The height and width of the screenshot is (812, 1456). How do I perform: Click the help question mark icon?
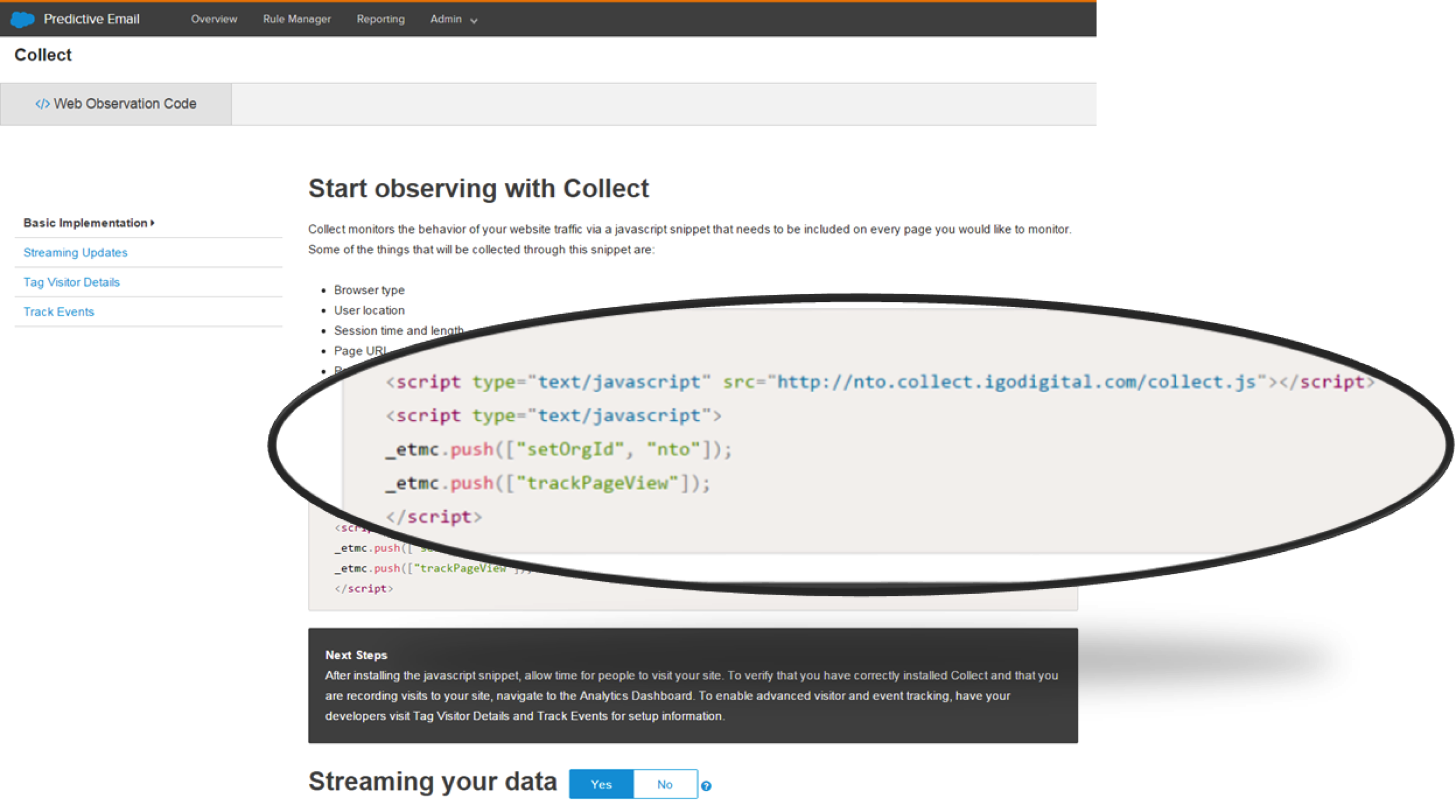(706, 786)
